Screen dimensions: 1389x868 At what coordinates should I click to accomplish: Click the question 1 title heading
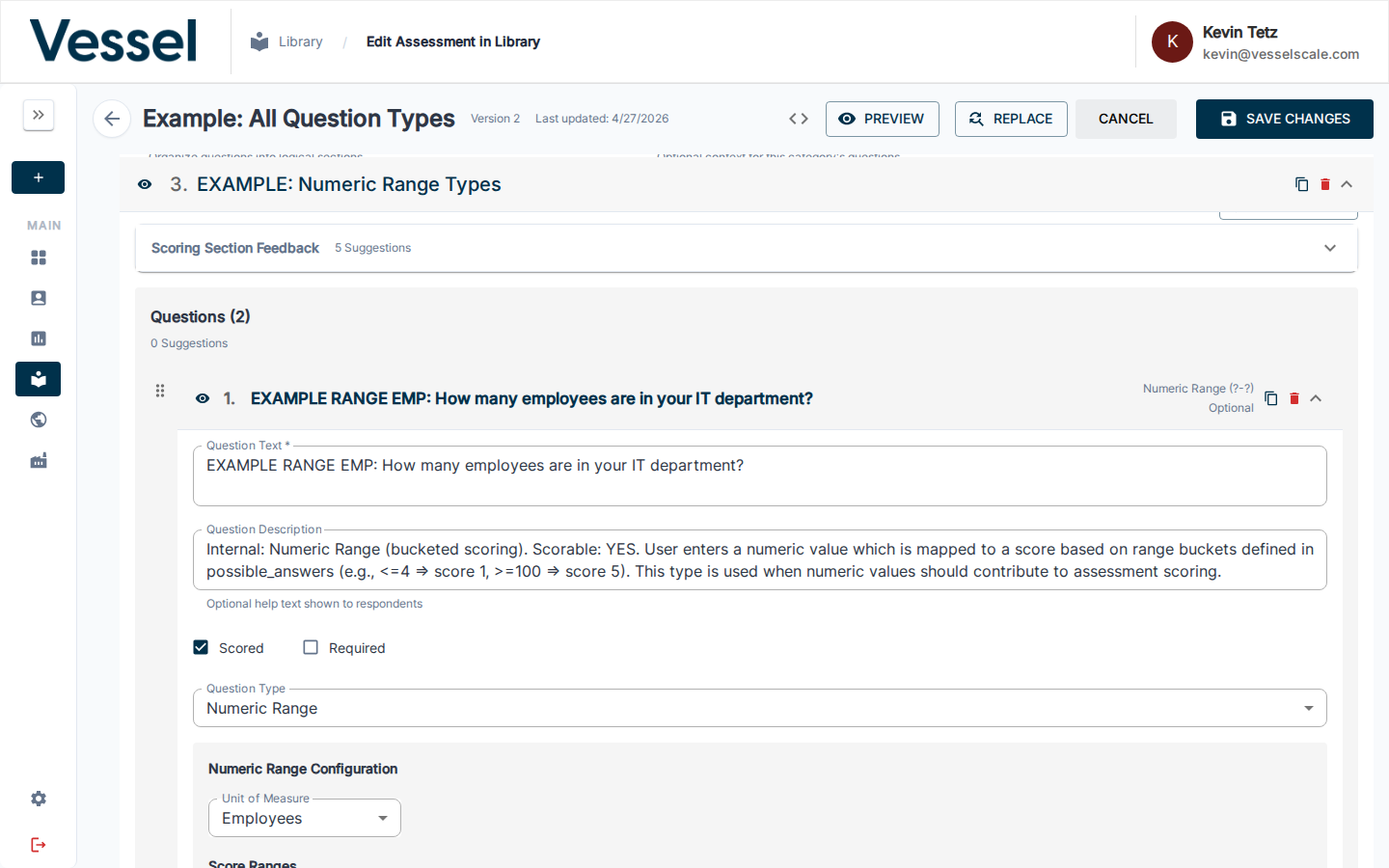coord(531,398)
